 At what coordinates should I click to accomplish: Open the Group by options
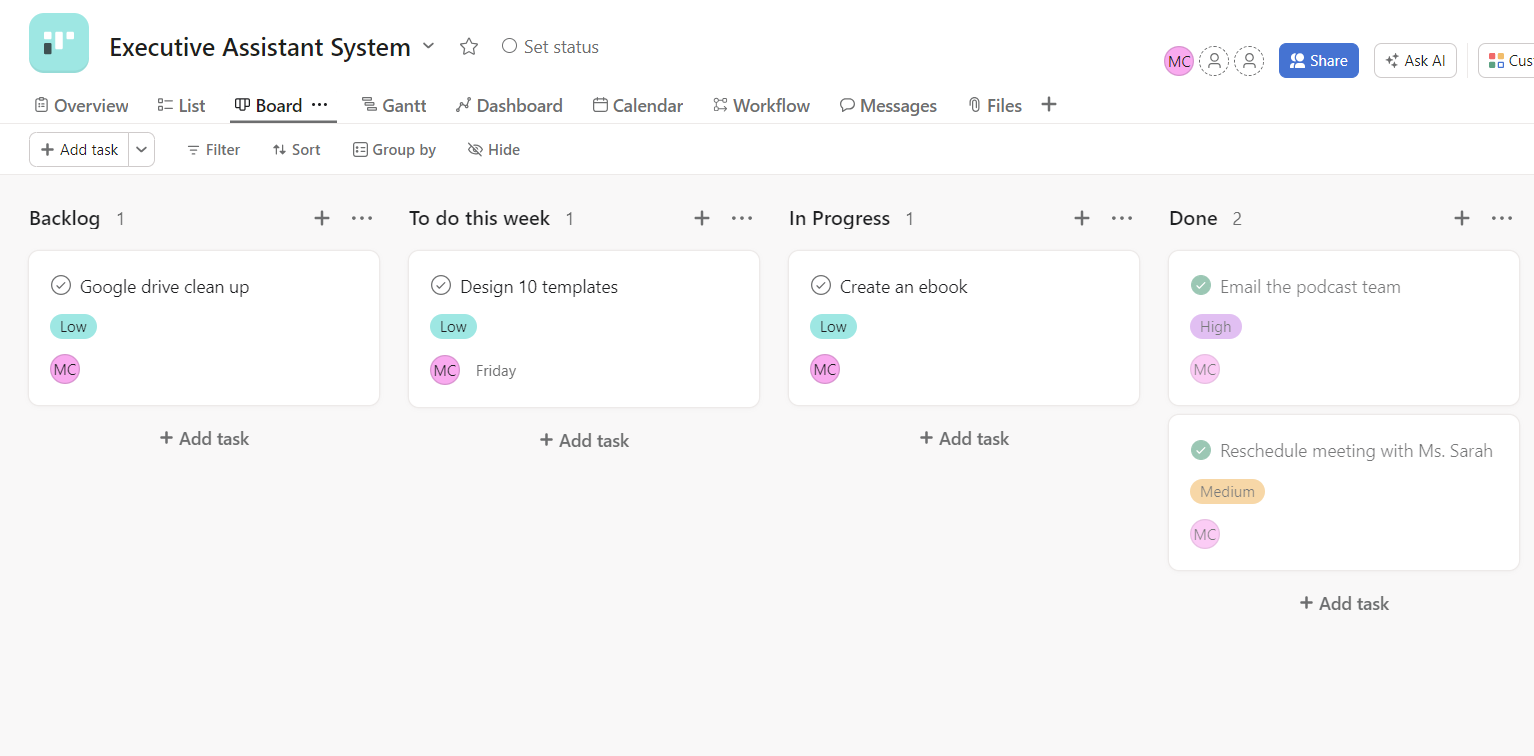click(x=394, y=150)
